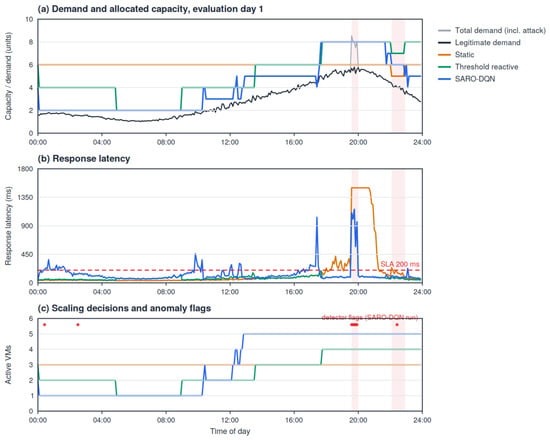The height and width of the screenshot is (440, 550).
Task: Click the 16:00 tick in bottom panel
Action: point(294,420)
